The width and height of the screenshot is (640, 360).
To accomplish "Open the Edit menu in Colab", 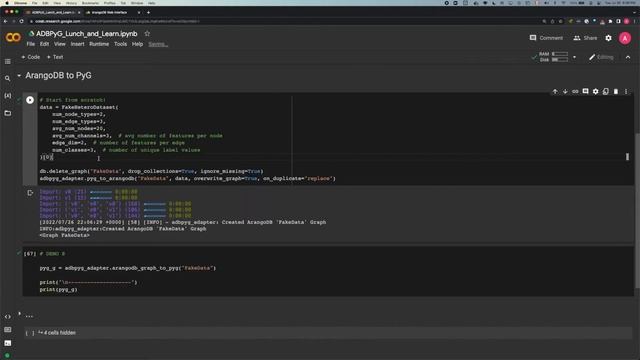I will (x=44, y=44).
